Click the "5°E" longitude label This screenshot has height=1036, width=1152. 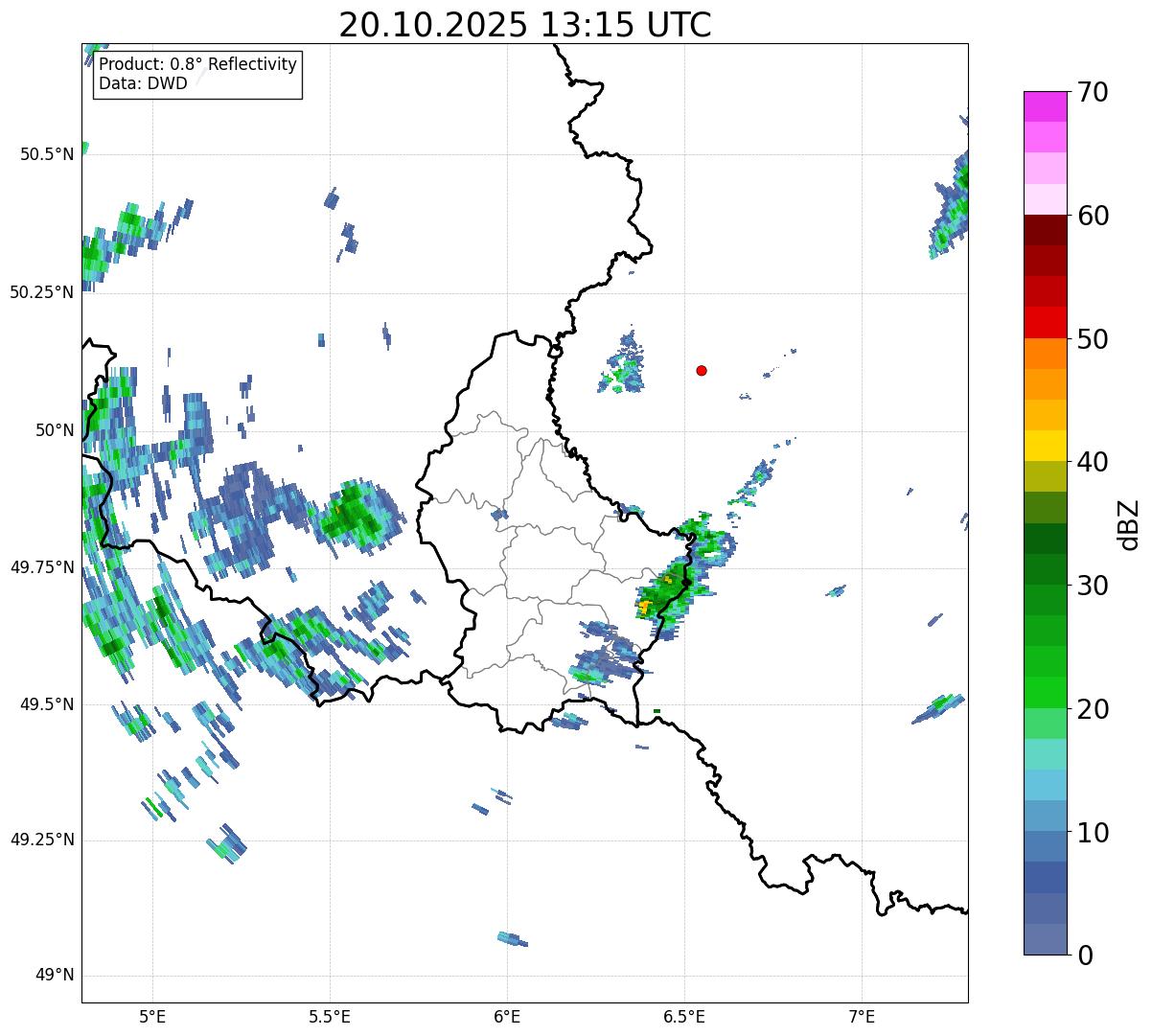pyautogui.click(x=152, y=1016)
